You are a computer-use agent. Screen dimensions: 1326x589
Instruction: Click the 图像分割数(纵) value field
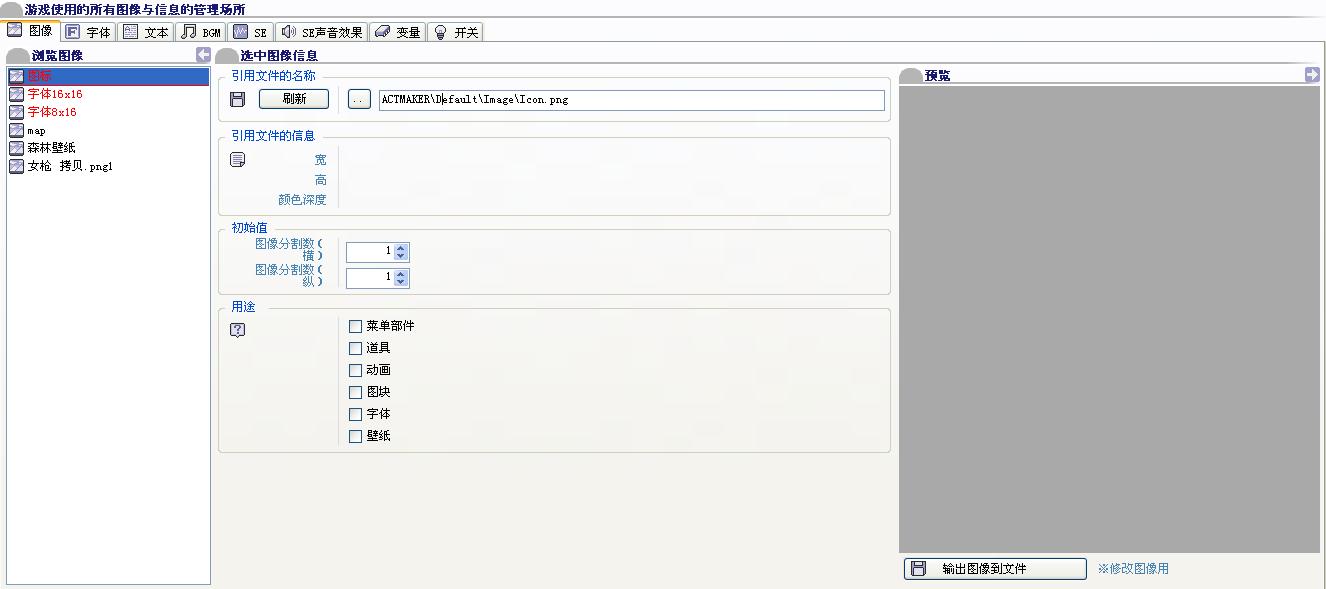370,278
